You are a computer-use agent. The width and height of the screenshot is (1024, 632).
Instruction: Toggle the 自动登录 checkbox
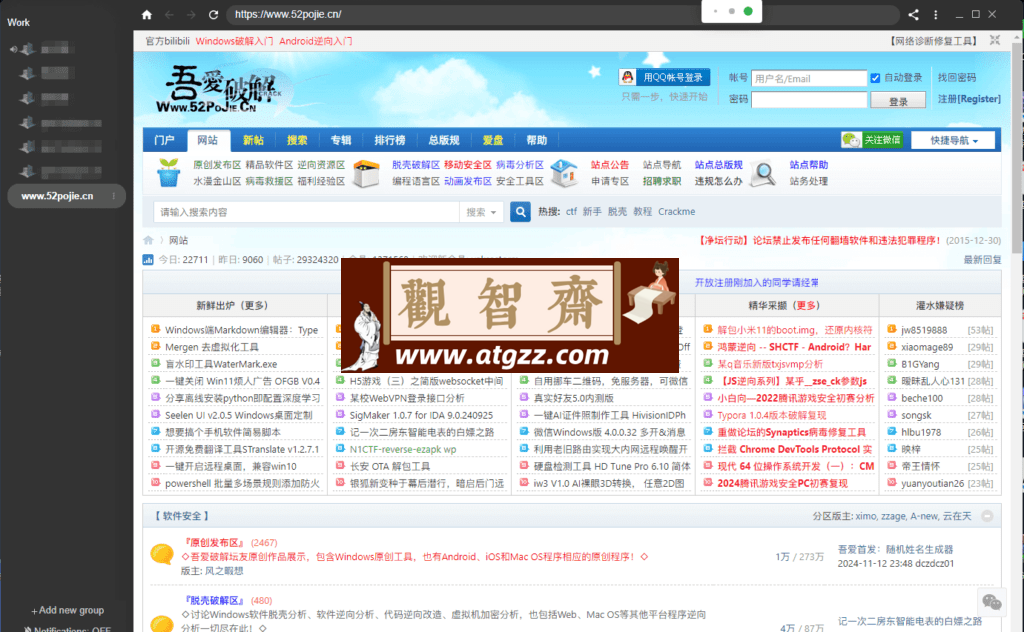[x=875, y=78]
